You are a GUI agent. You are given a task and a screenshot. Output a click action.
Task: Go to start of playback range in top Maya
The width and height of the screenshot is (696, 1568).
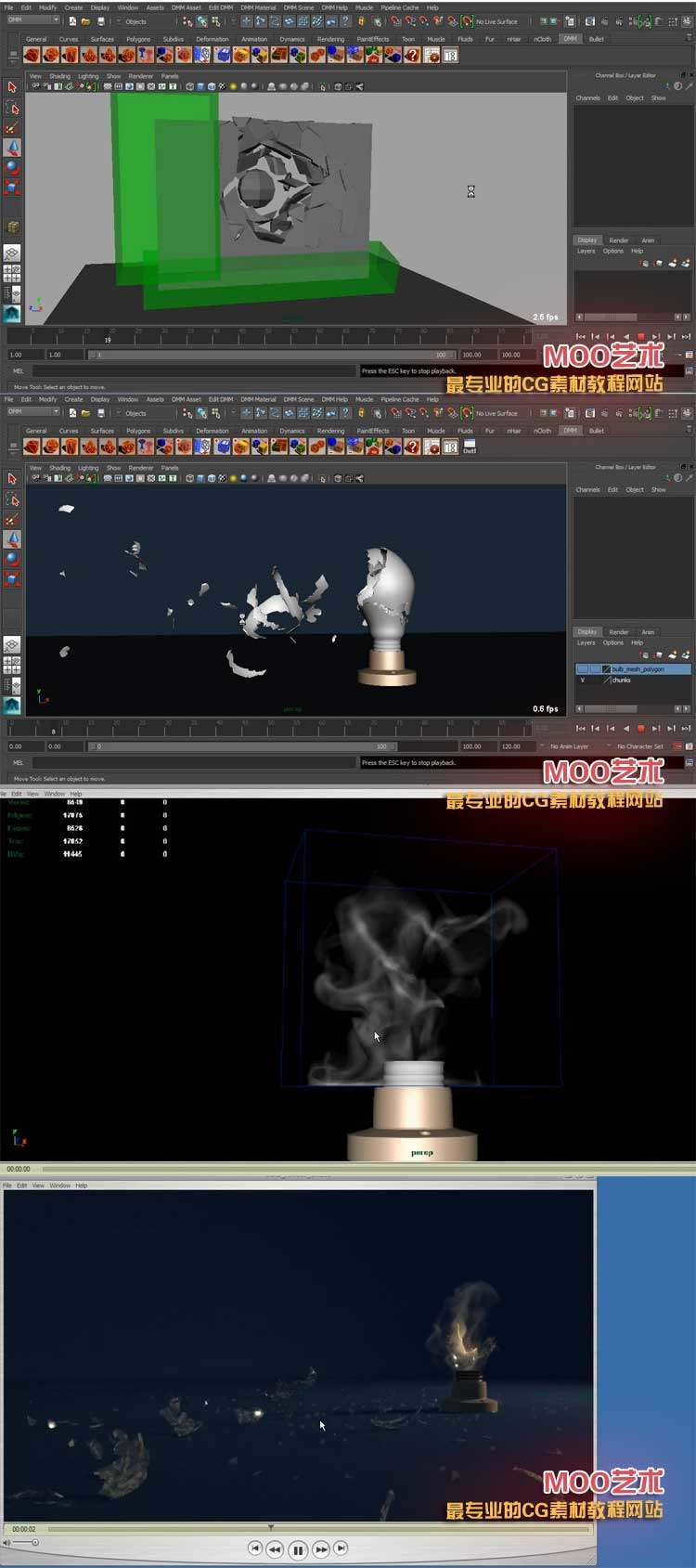pos(581,337)
